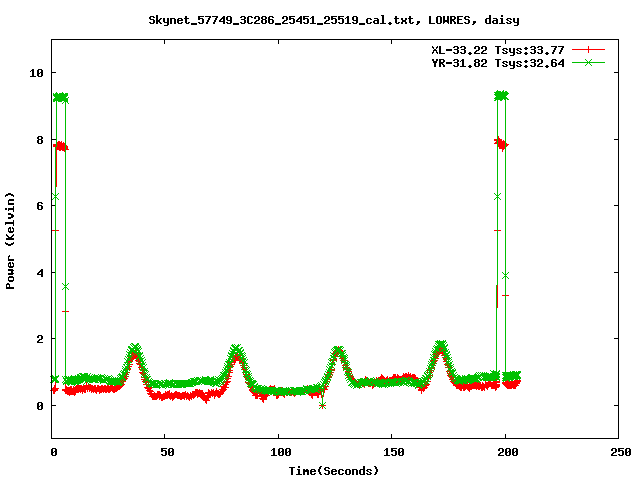640x480 pixels.
Task: Click the third signal peak near 125 seconds
Action: (x=338, y=352)
